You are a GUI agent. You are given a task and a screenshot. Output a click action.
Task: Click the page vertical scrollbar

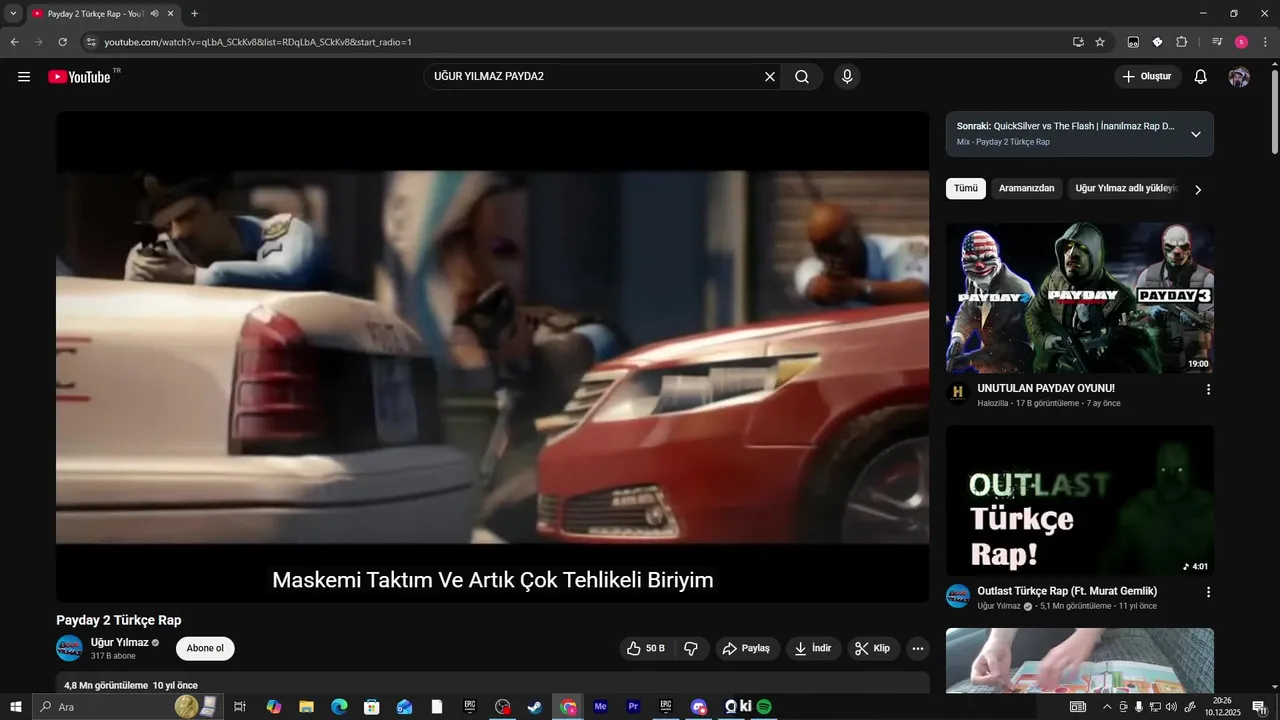click(1274, 110)
